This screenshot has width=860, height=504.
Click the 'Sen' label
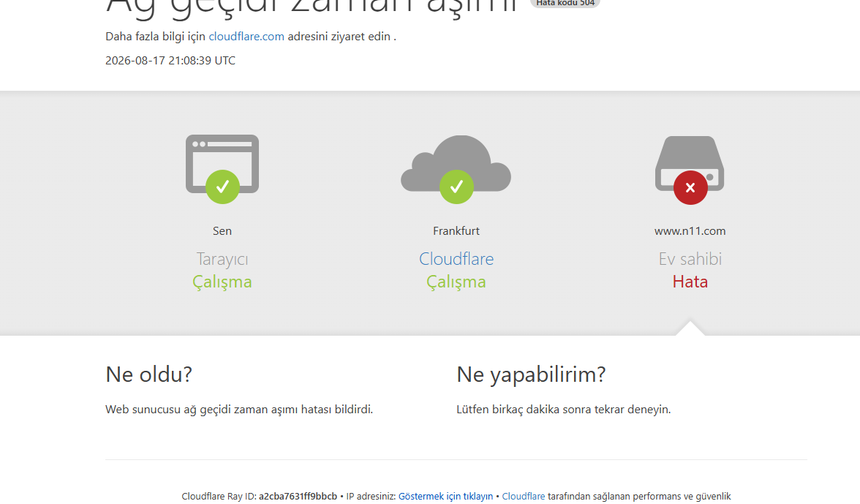tap(222, 231)
